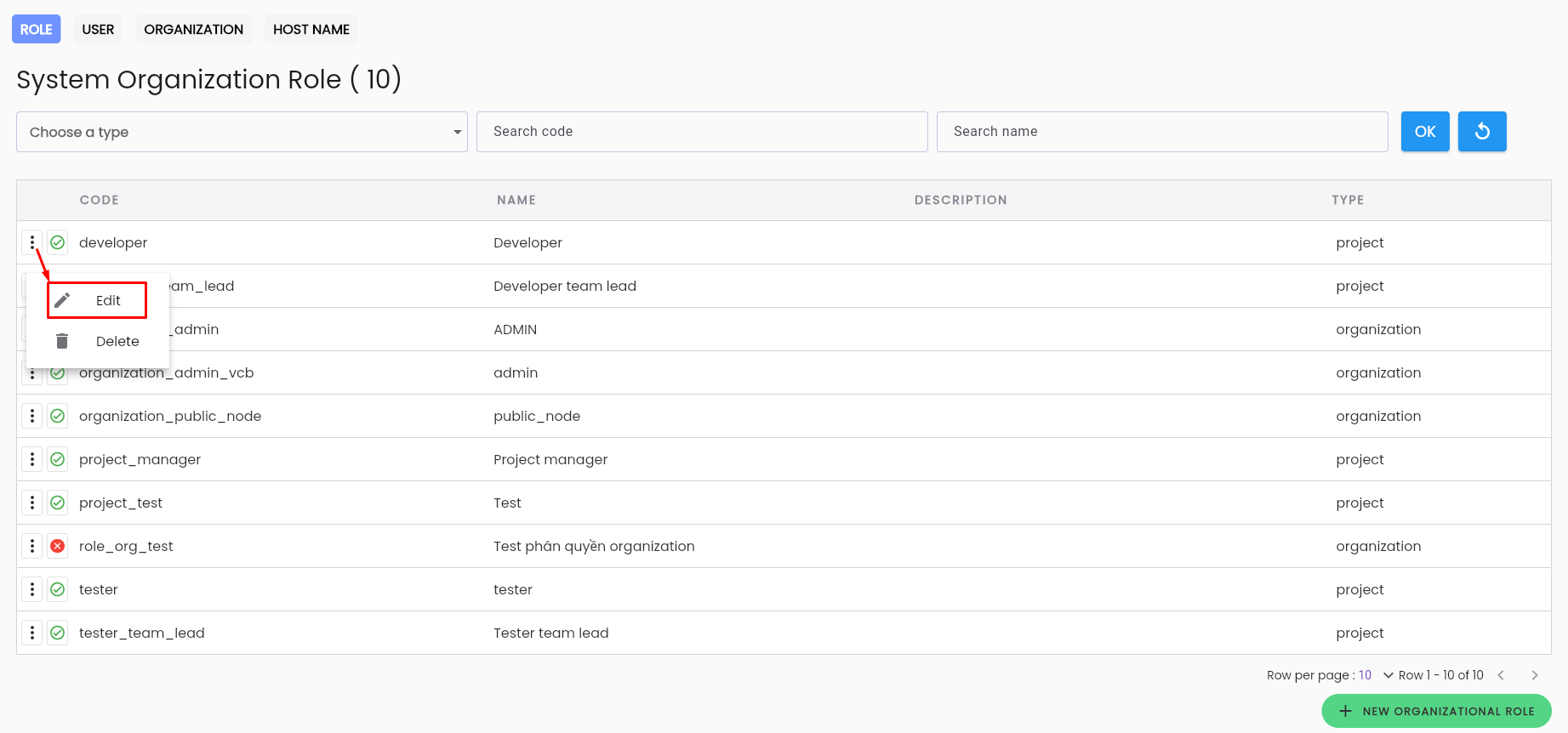Open the three-dot menu for tester row
This screenshot has height=733, width=1568.
pyautogui.click(x=32, y=589)
